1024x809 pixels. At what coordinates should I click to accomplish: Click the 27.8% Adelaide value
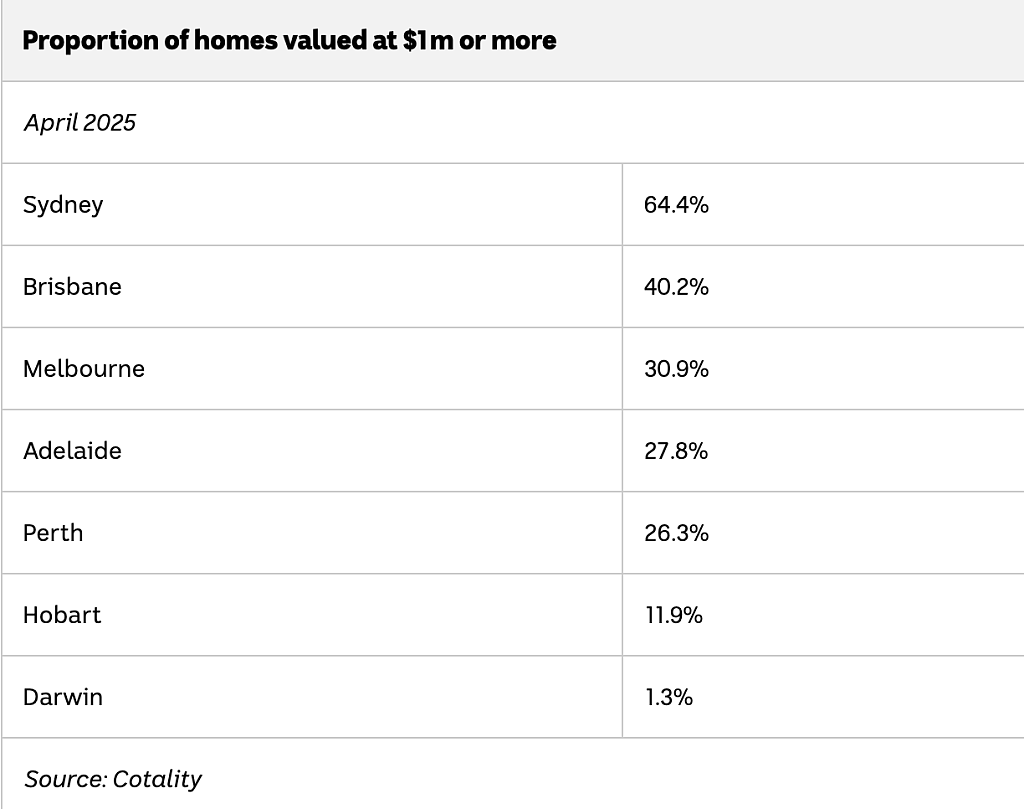(x=676, y=451)
